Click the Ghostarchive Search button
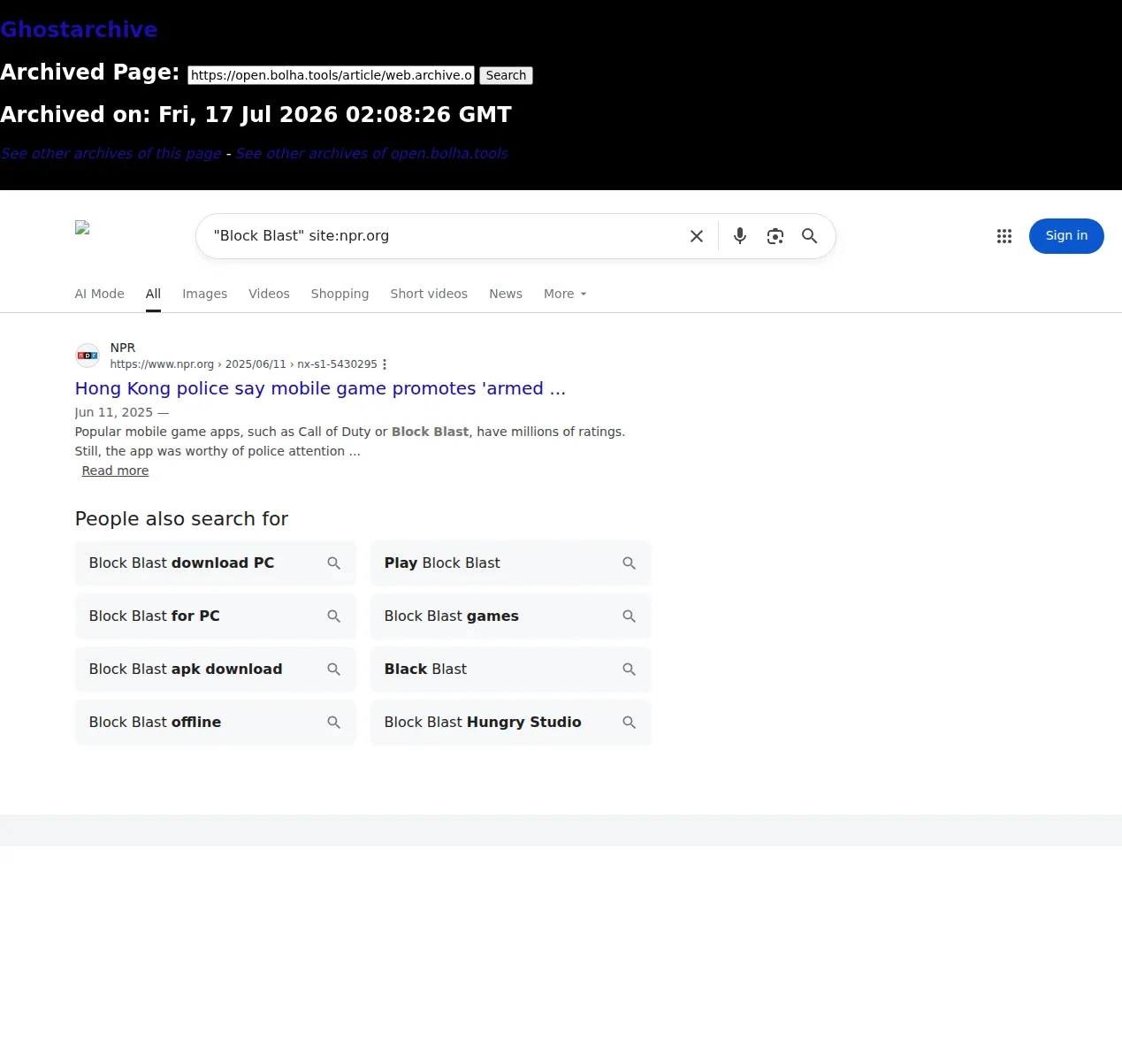1122x1064 pixels. tap(506, 75)
